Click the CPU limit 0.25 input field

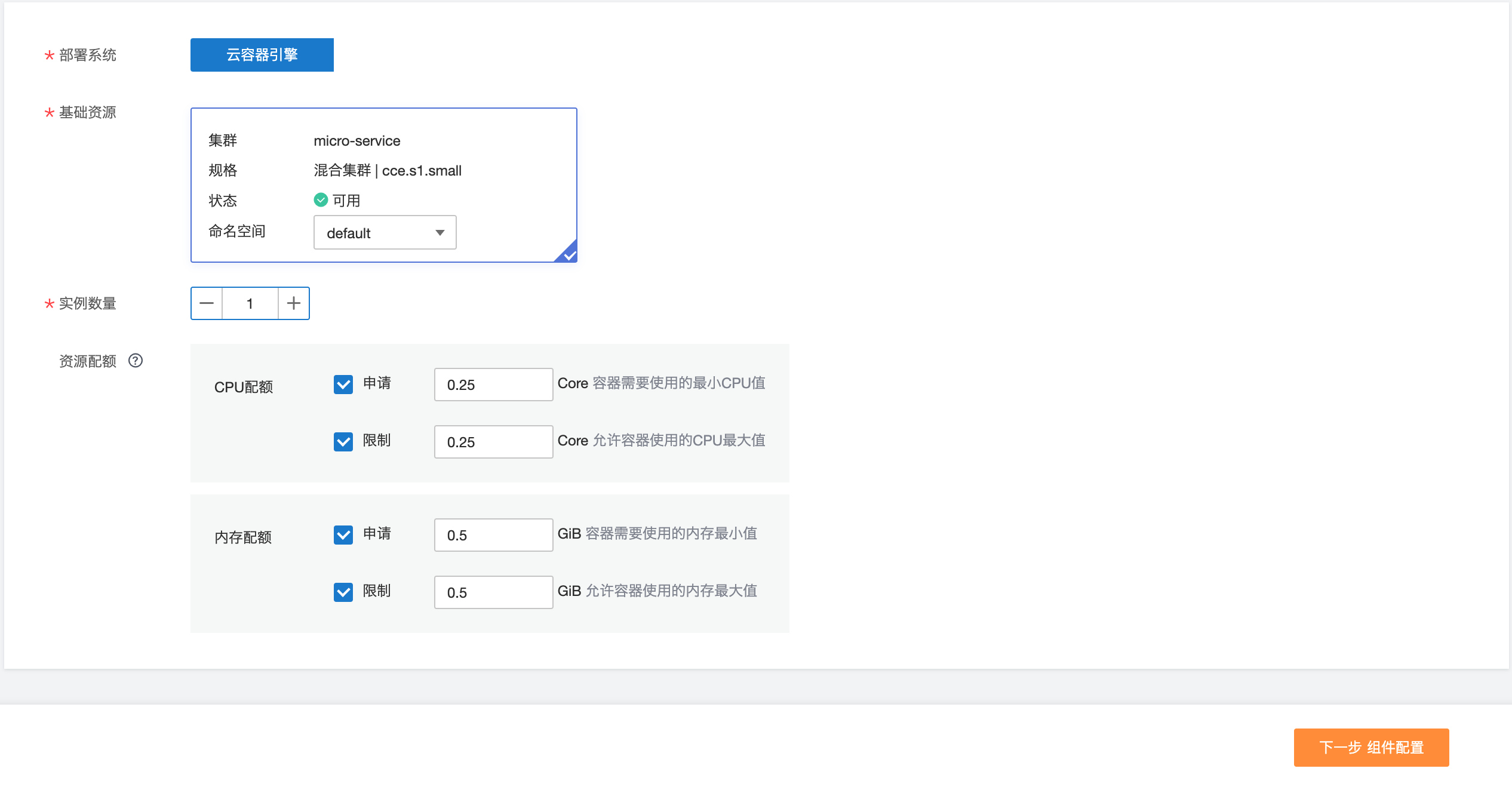(493, 442)
